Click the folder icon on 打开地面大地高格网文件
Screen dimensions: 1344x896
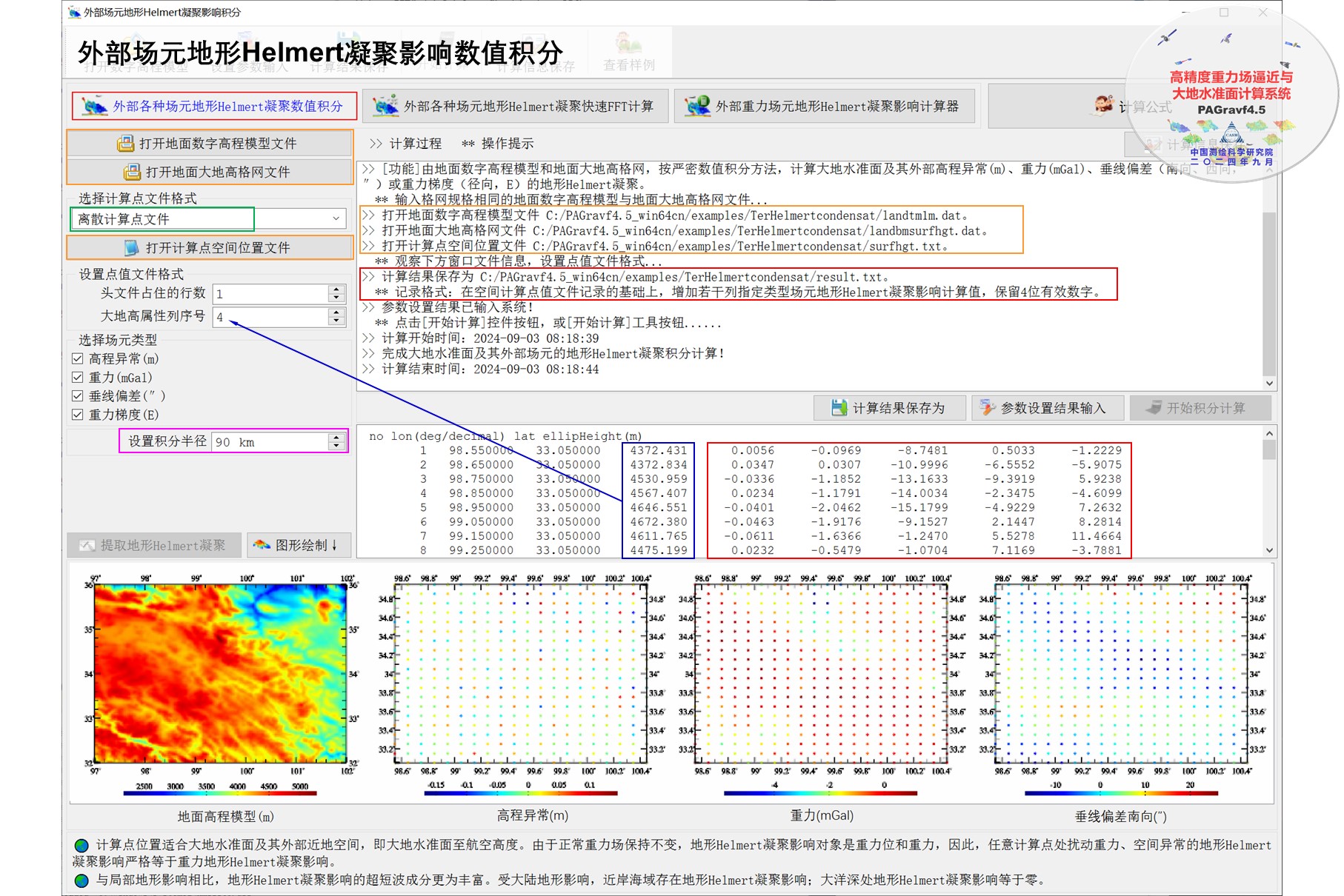click(x=132, y=172)
